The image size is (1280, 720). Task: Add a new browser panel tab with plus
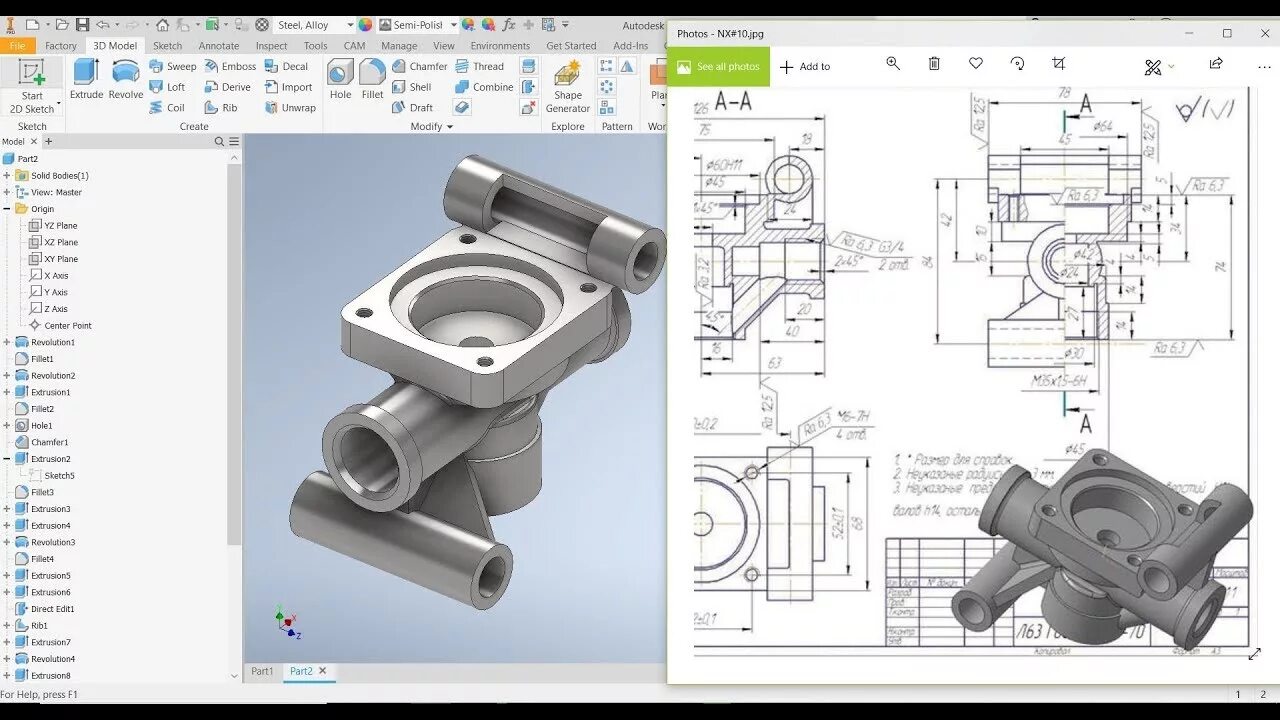[48, 142]
